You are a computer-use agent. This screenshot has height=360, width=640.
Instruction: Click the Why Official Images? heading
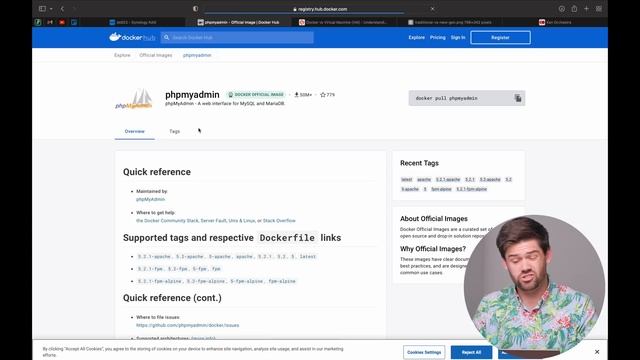point(433,249)
